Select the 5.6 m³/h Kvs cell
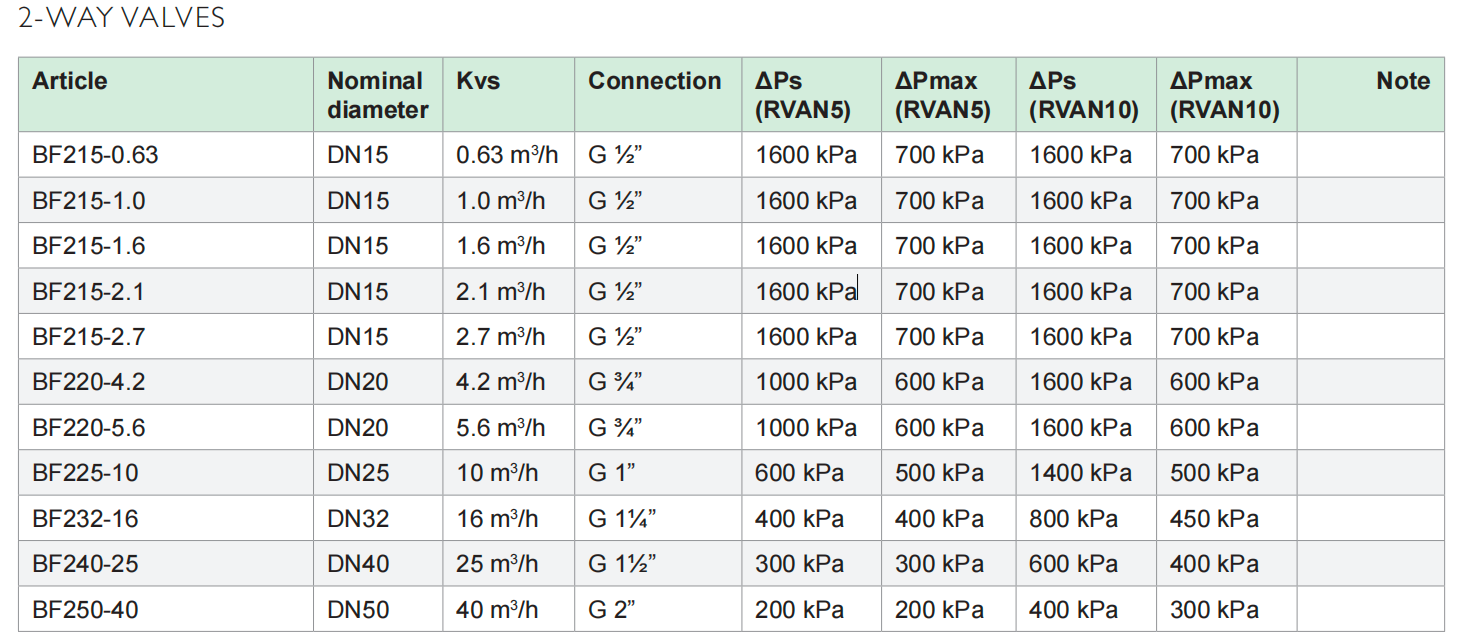This screenshot has height=642, width=1460. (501, 428)
